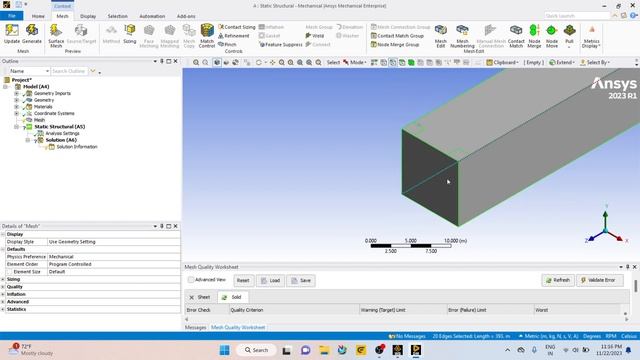The image size is (640, 360).
Task: Switch to the Automation ribbon tab
Action: tap(152, 16)
